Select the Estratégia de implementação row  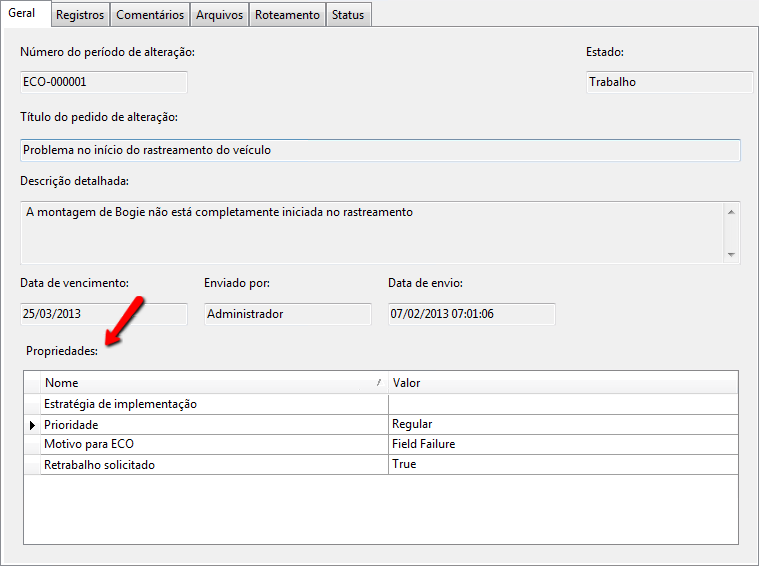[381, 404]
